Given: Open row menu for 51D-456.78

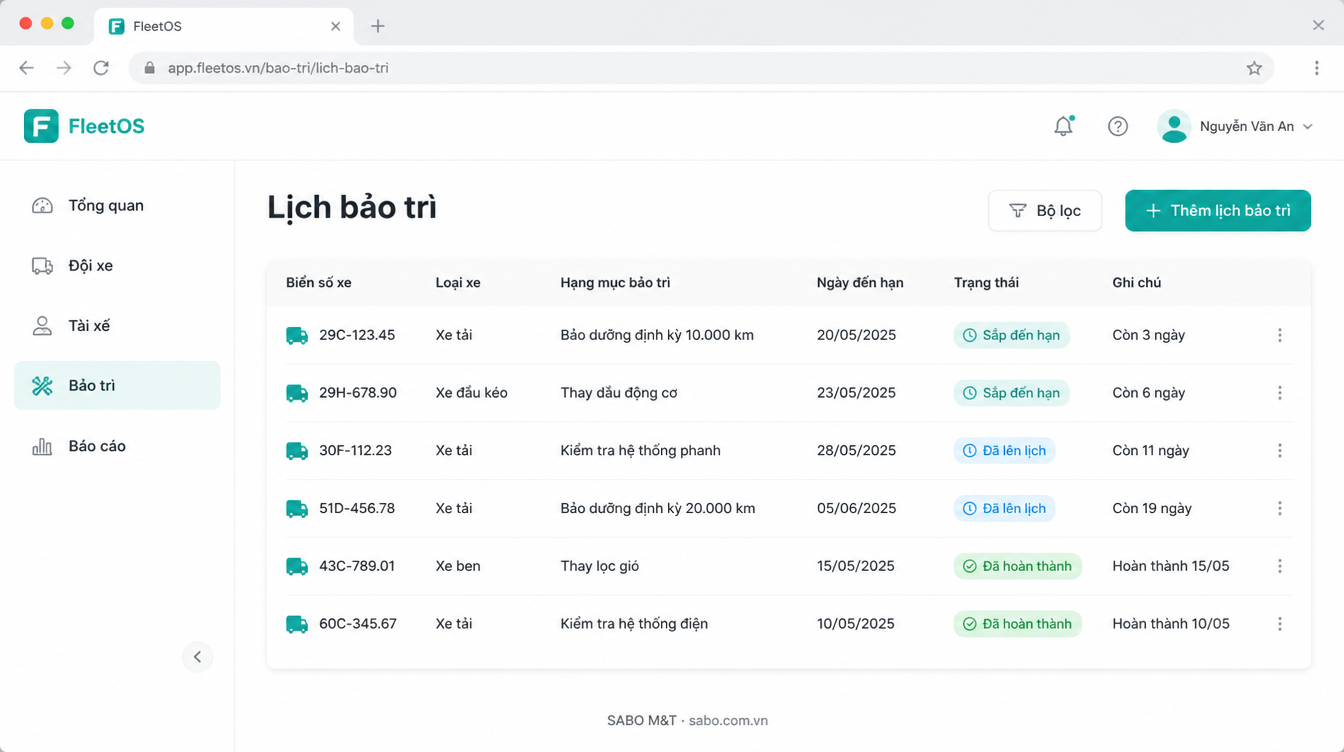Looking at the screenshot, I should pyautogui.click(x=1280, y=508).
